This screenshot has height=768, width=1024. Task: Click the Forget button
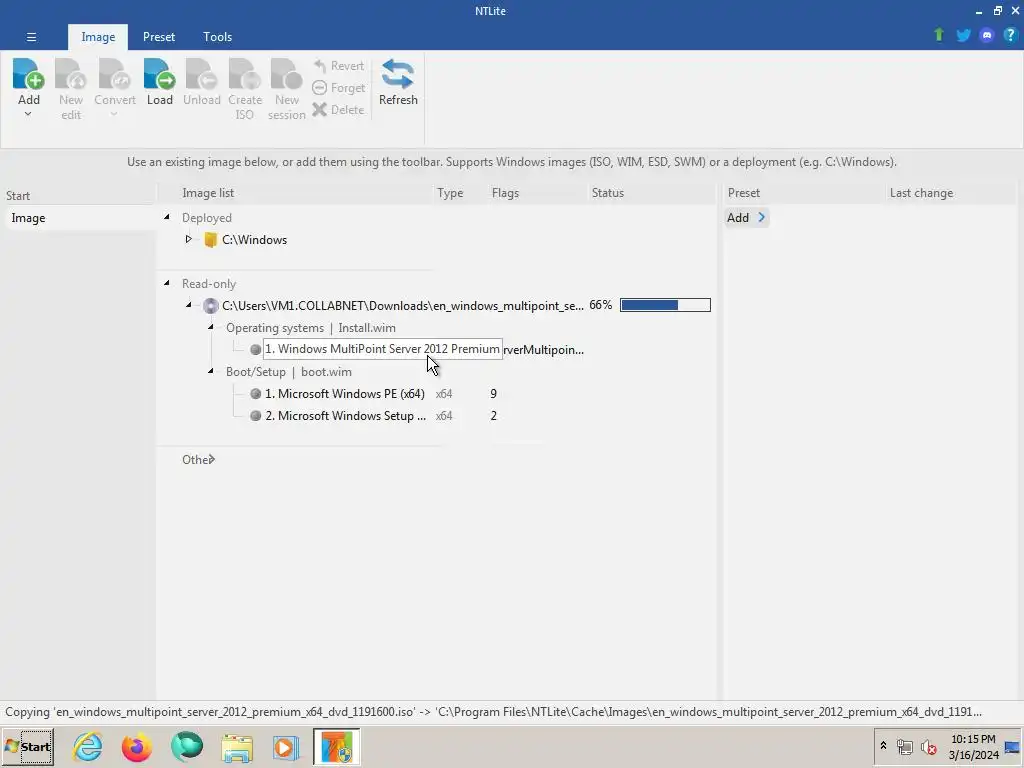[338, 88]
